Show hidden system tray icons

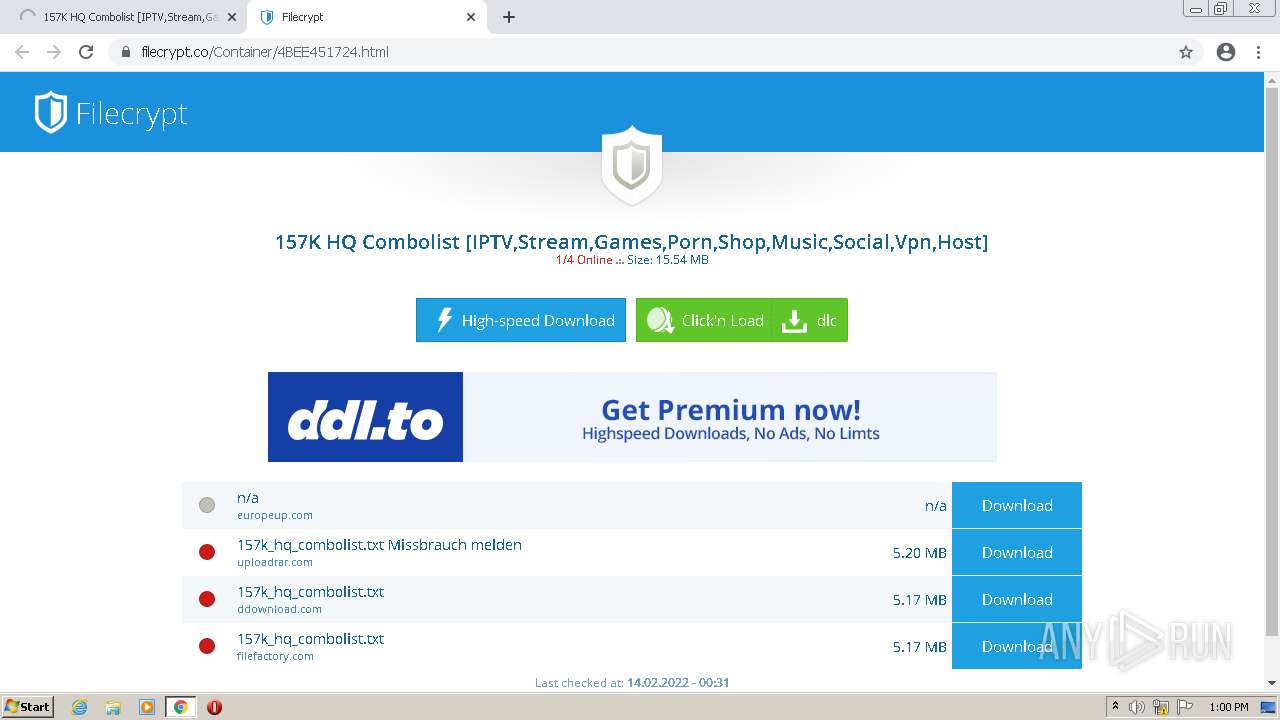point(1115,707)
